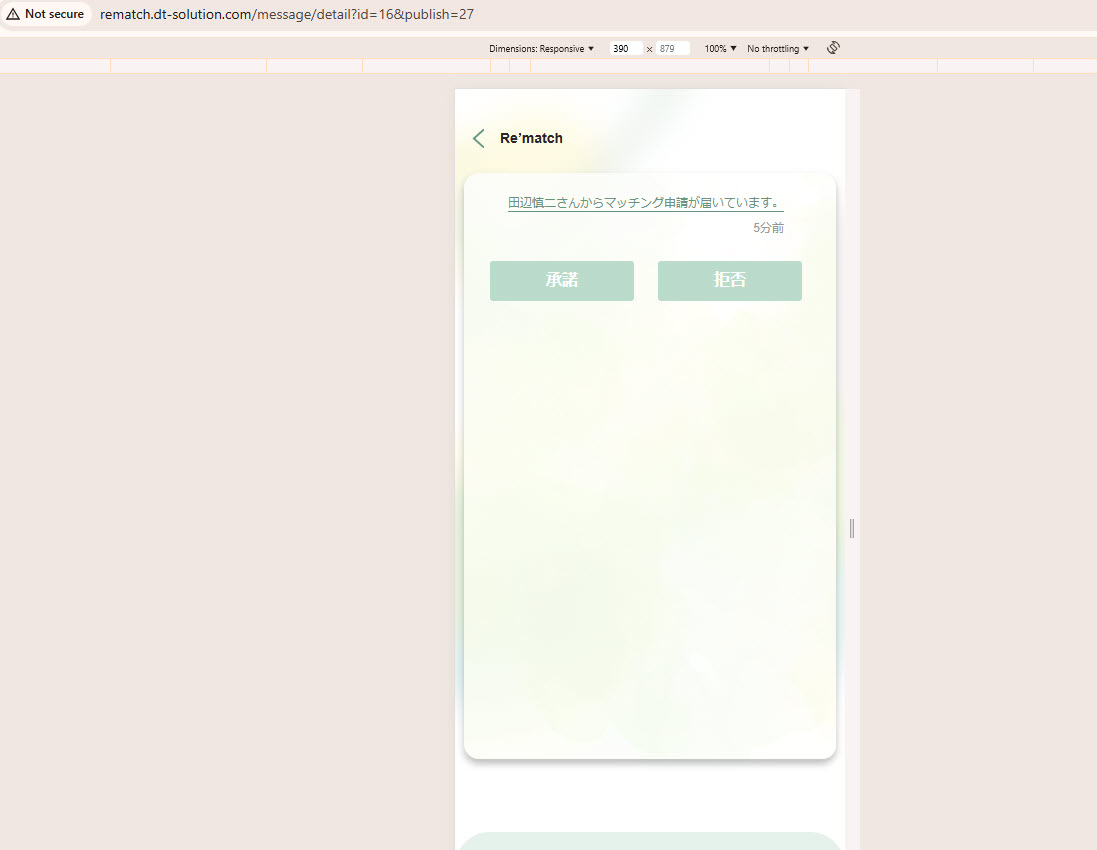Viewport: 1097px width, 850px height.
Task: Go back using the left chevron arrow
Action: tap(479, 138)
